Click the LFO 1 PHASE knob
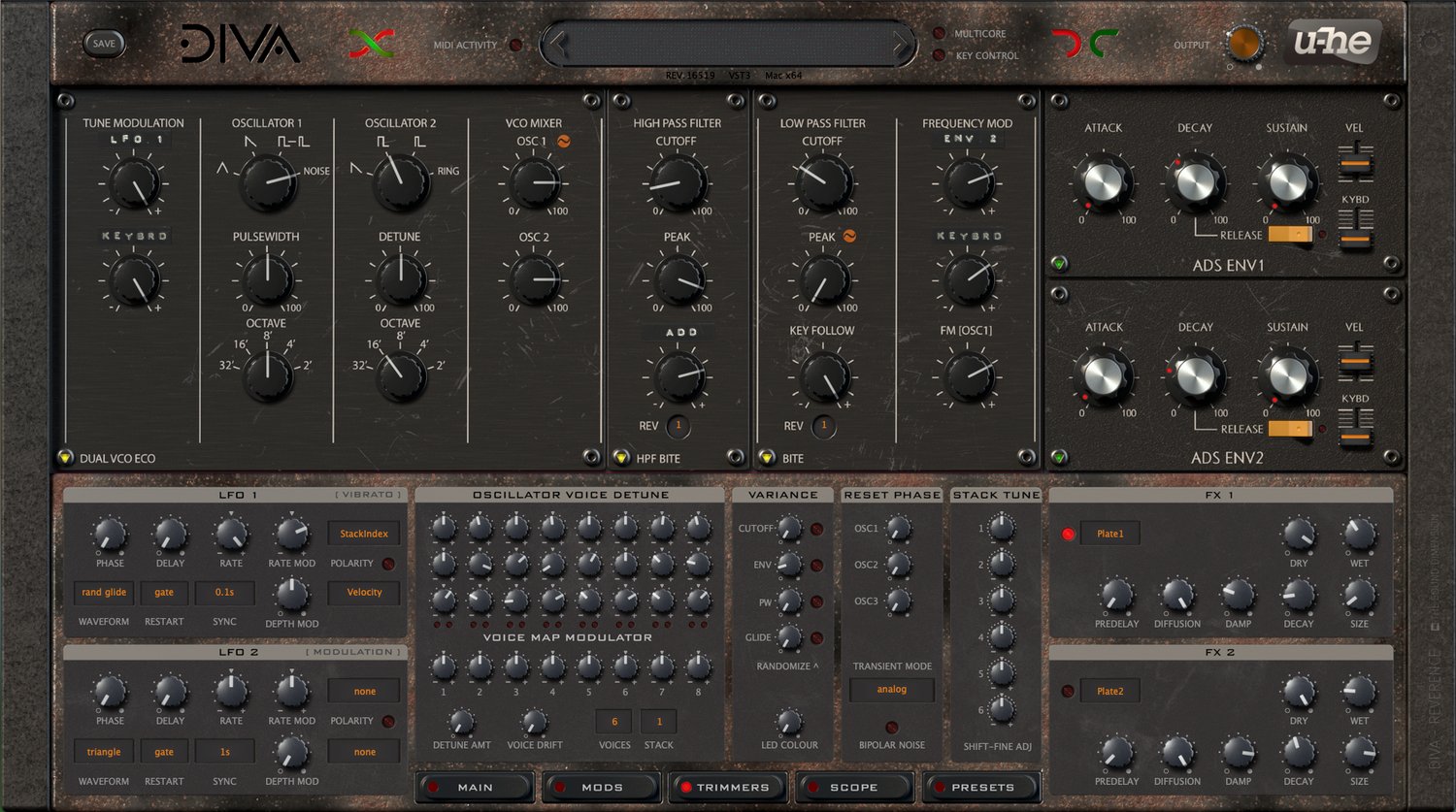The image size is (1456, 812). 110,534
